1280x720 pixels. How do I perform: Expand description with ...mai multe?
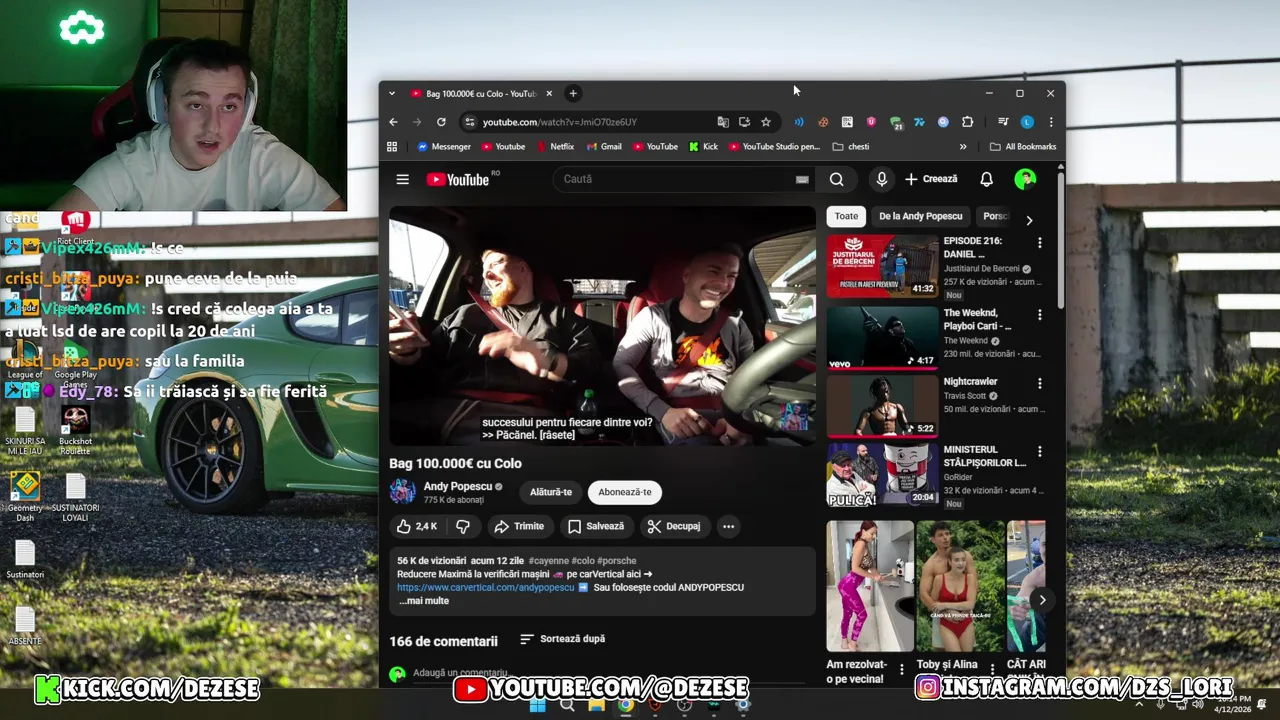[424, 601]
